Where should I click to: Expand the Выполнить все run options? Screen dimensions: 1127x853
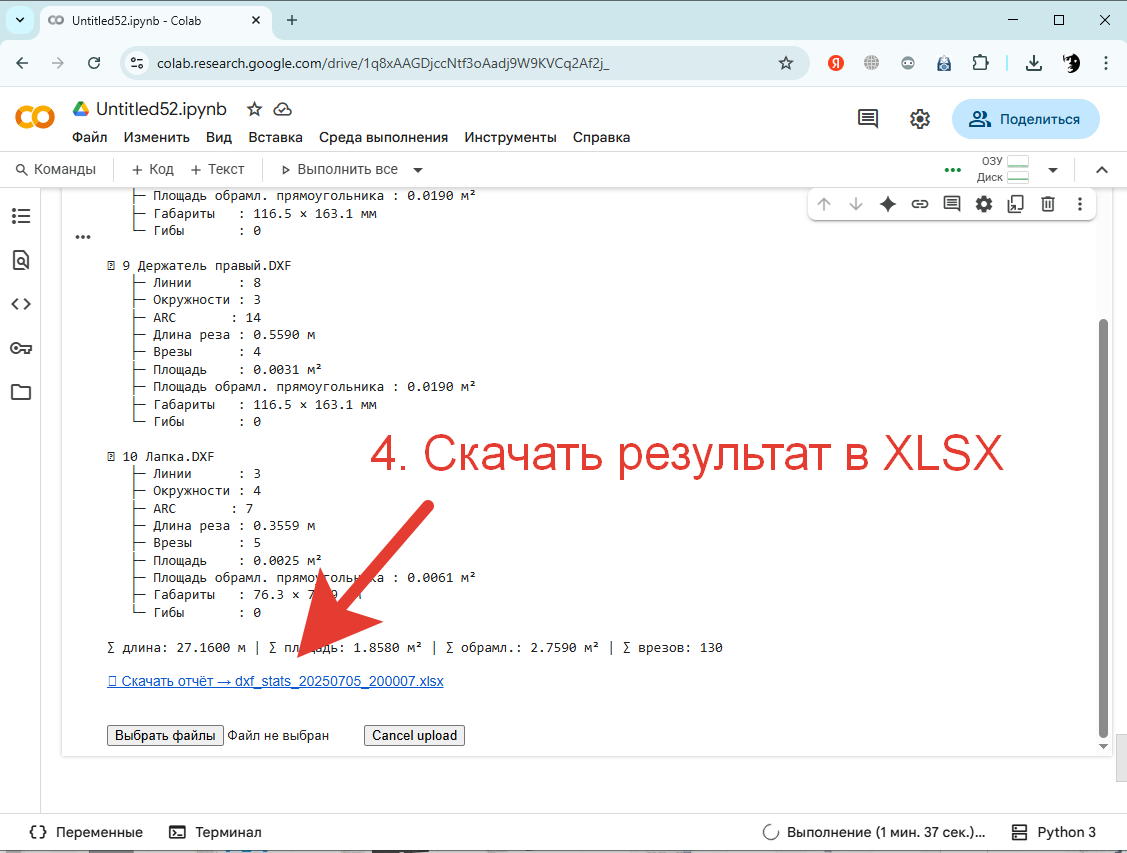[x=417, y=169]
